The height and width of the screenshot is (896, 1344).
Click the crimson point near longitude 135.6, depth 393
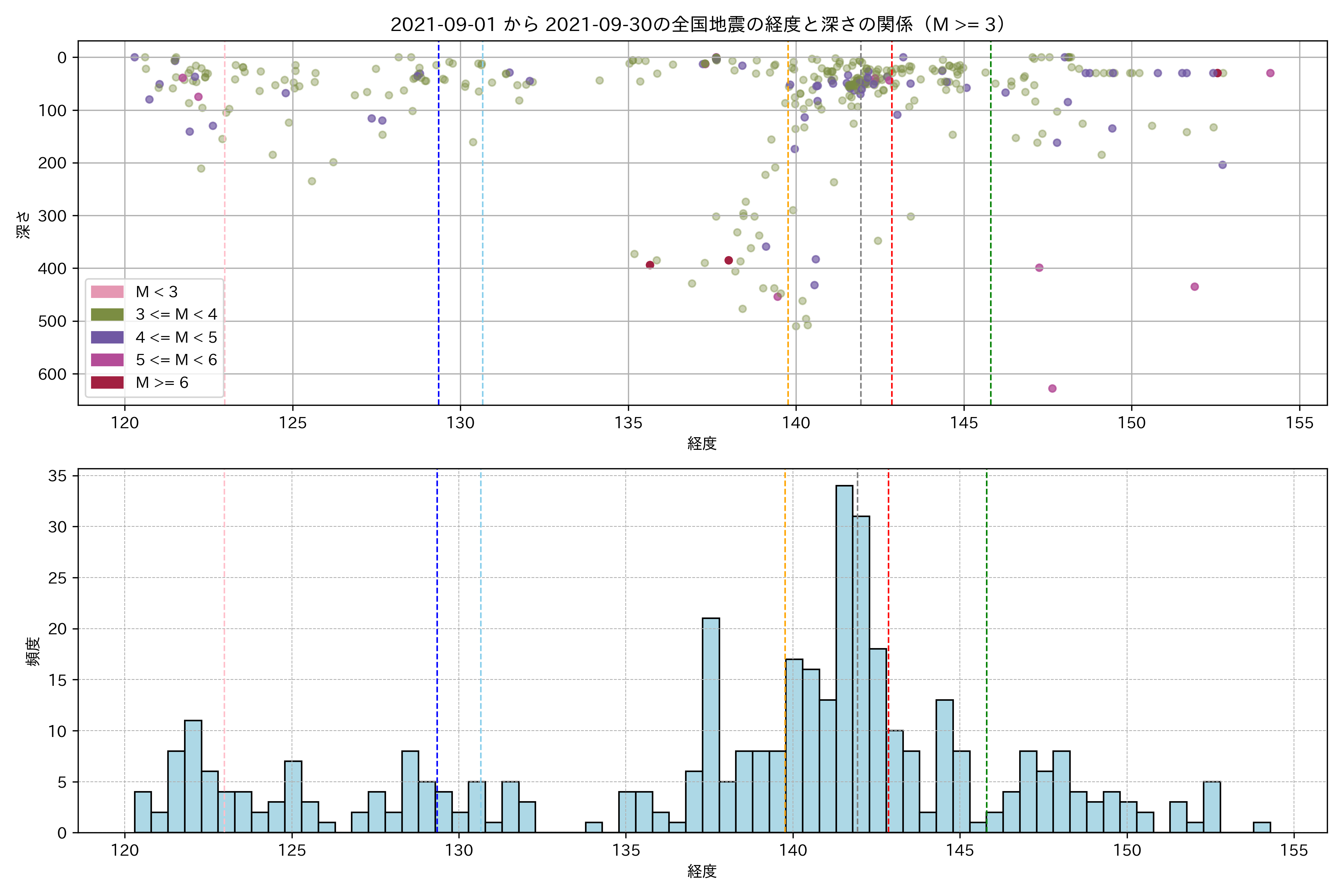(x=650, y=265)
